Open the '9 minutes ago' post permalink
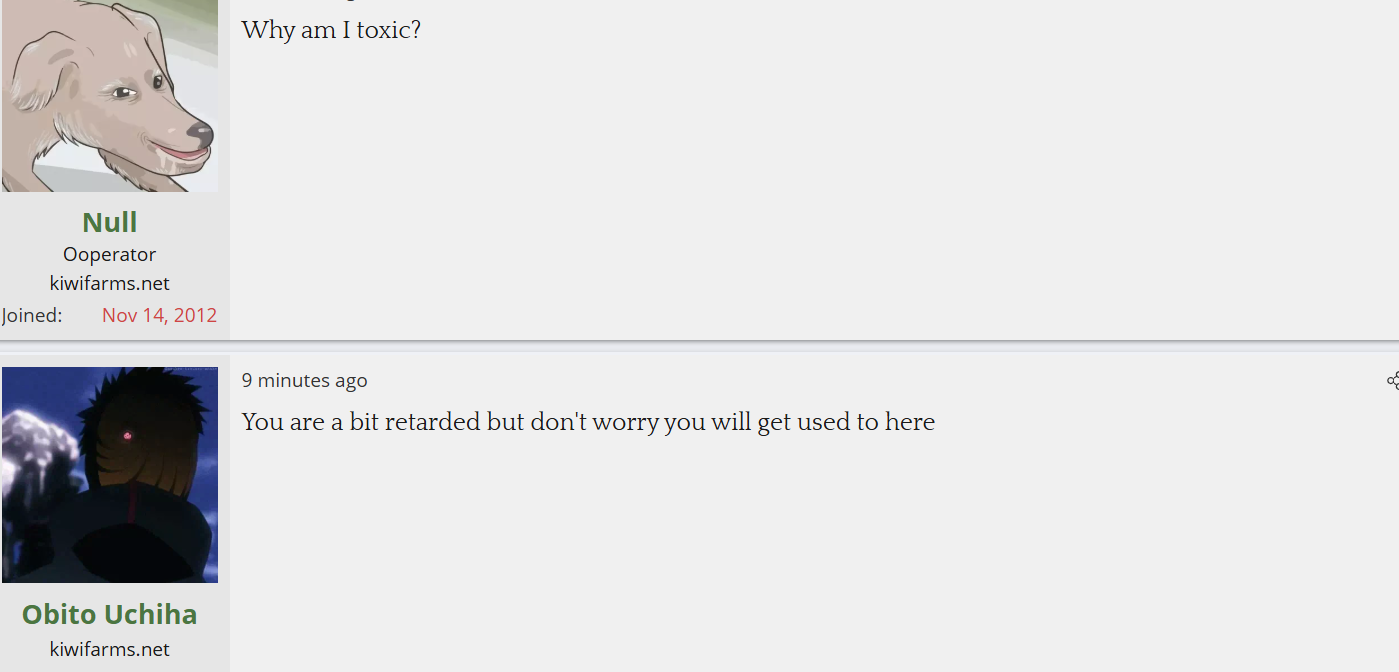This screenshot has width=1399, height=672. point(305,380)
